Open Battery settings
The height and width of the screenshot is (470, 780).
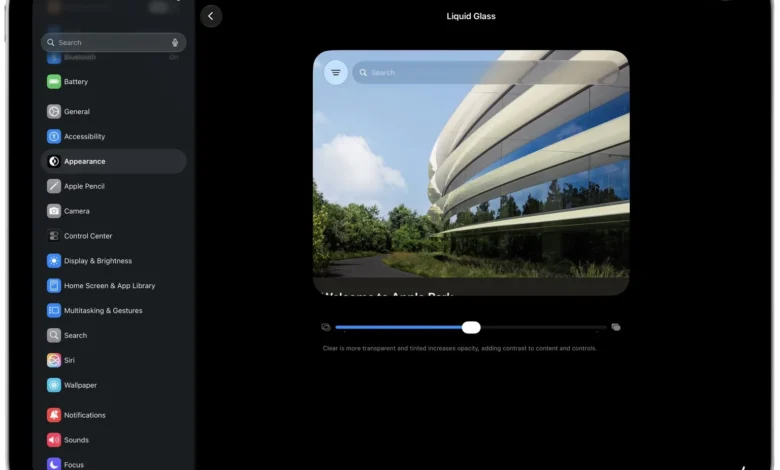[x=113, y=82]
